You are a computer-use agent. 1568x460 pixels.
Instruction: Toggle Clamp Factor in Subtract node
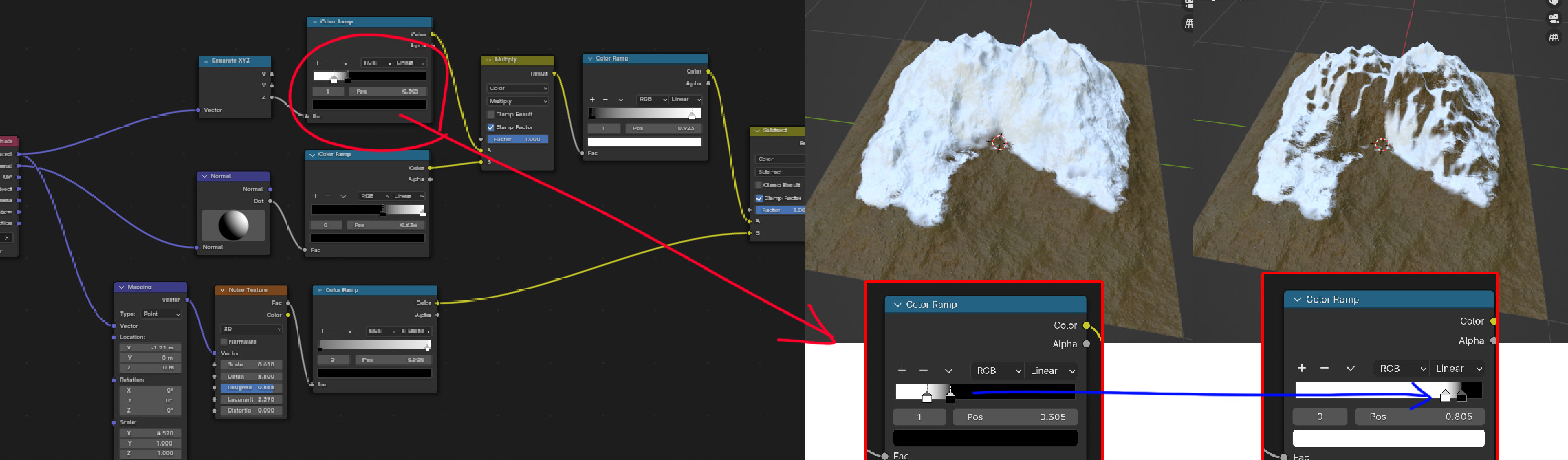[759, 198]
